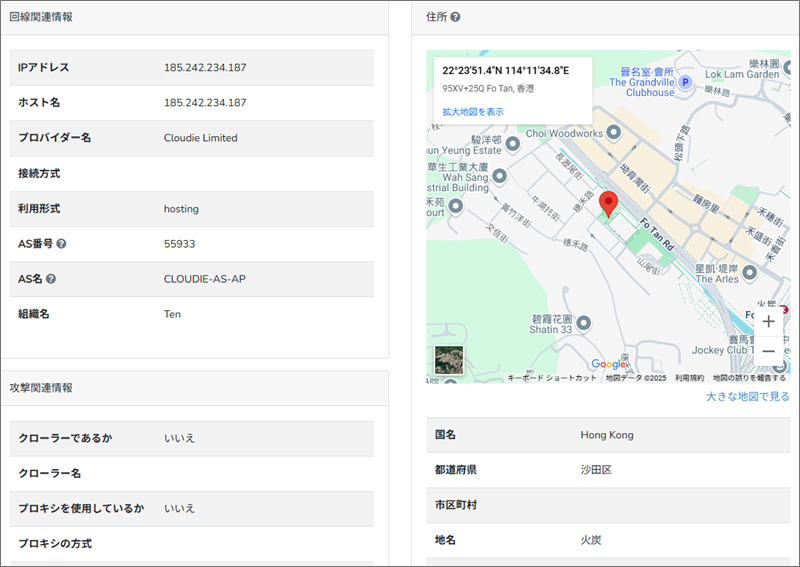The height and width of the screenshot is (567, 800).
Task: Click help icon next to 住所 heading
Action: click(x=456, y=17)
